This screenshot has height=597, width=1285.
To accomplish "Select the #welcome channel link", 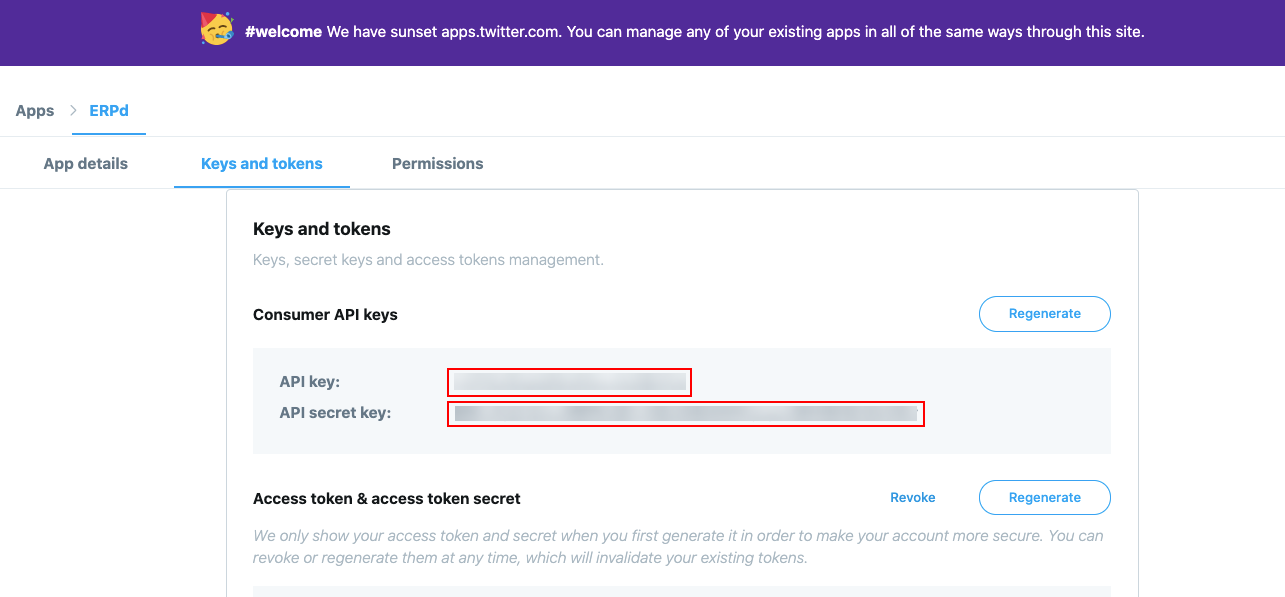I will (283, 31).
